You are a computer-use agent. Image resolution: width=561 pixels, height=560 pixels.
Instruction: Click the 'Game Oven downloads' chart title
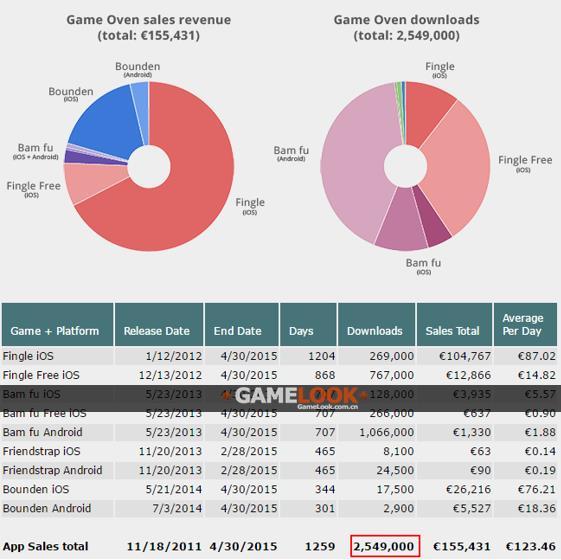tap(406, 28)
